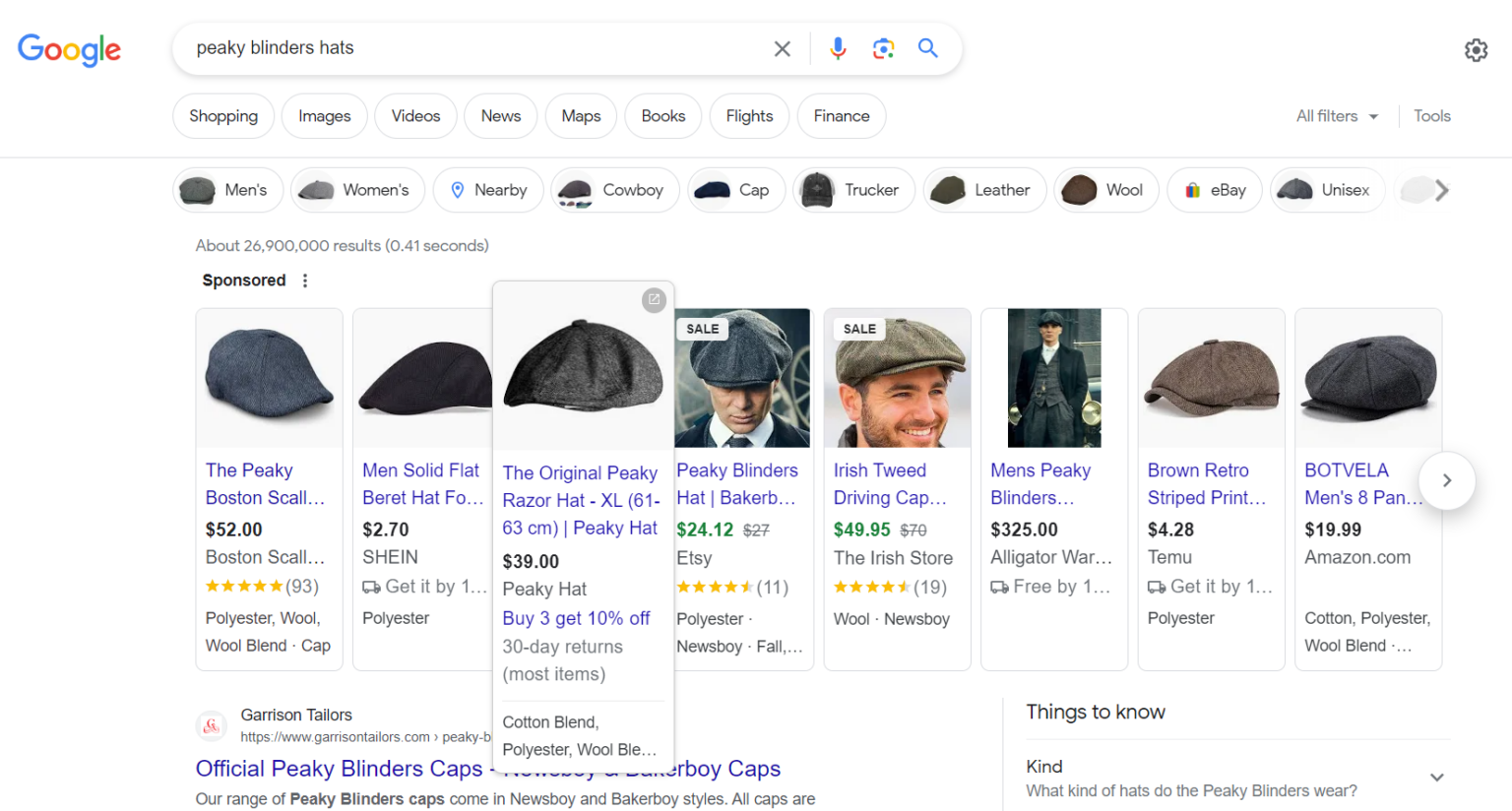Open the Images results tab
The image size is (1512, 811).
tap(324, 115)
